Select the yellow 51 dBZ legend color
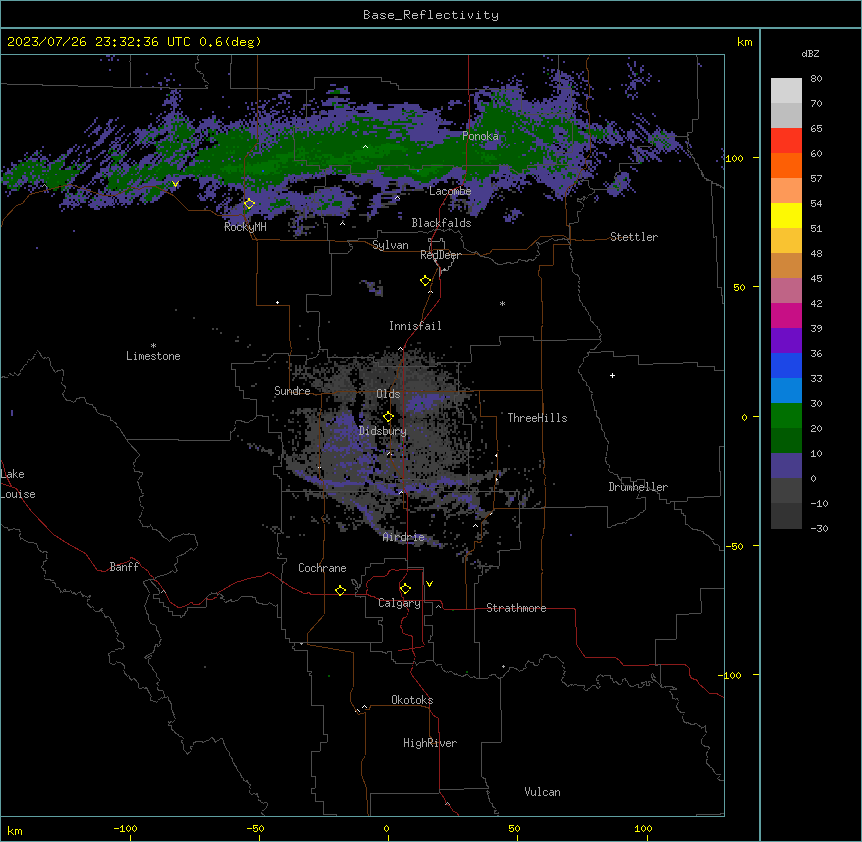 786,215
